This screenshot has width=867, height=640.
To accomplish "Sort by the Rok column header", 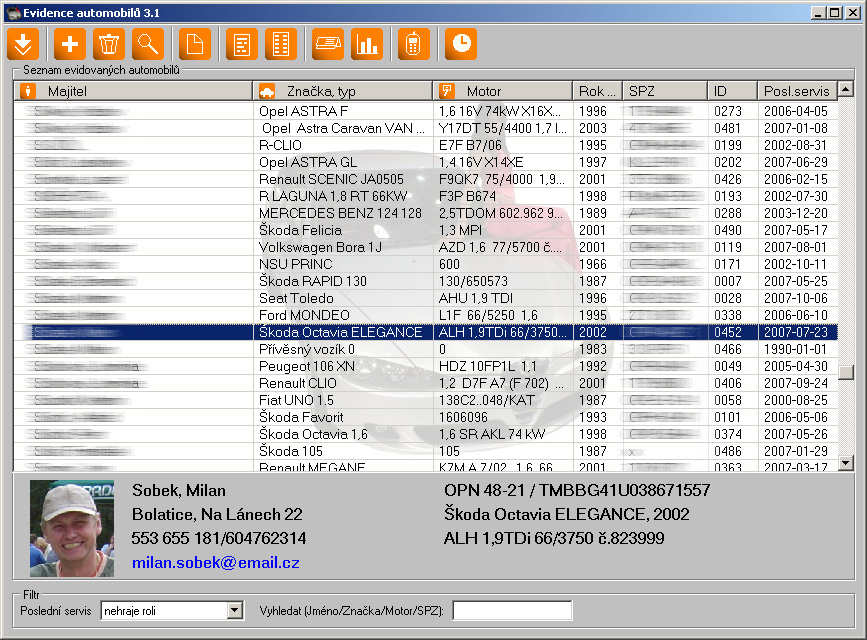I will [x=598, y=91].
